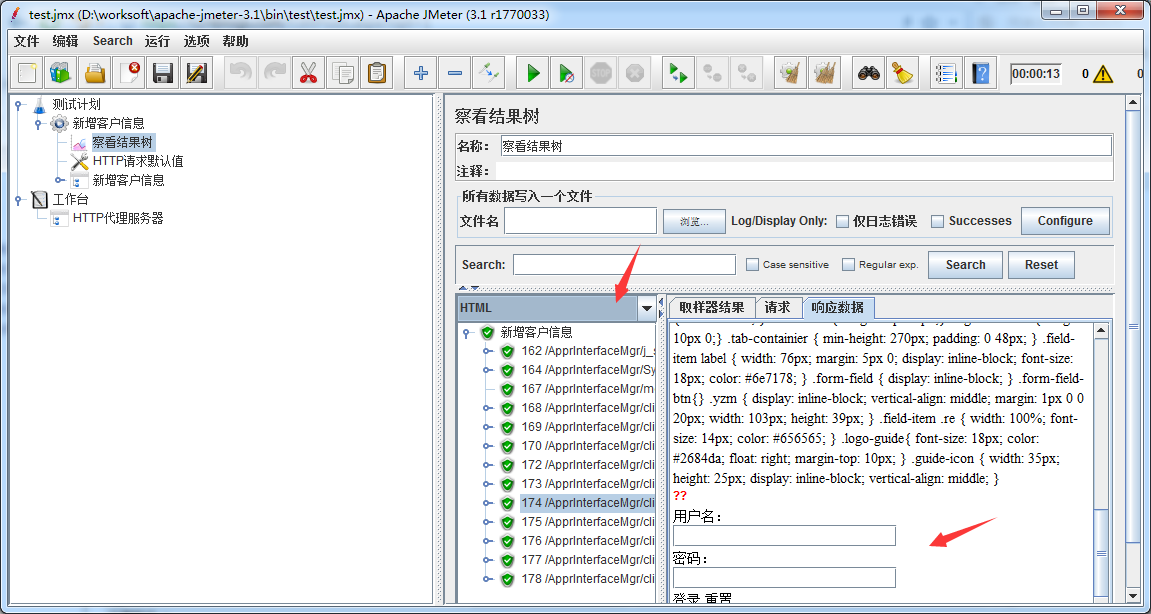This screenshot has height=614, width=1151.
Task: Click the Paste clipboard toolbar icon
Action: pos(377,73)
